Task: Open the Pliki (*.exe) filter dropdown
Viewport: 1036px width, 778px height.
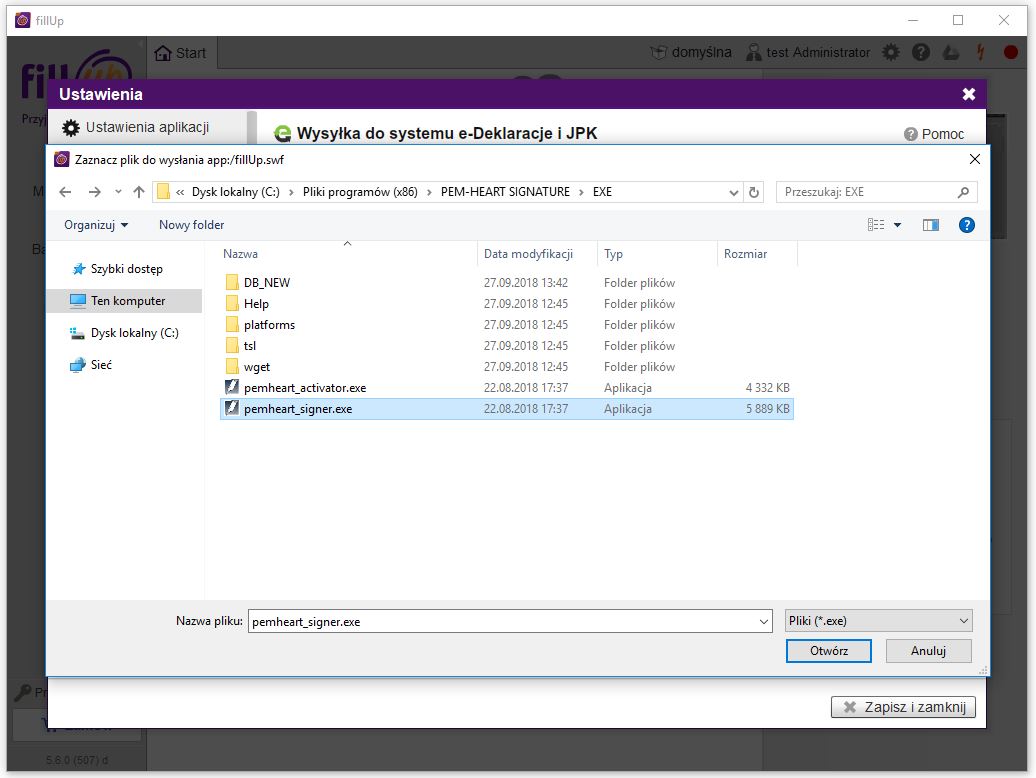Action: tap(878, 621)
